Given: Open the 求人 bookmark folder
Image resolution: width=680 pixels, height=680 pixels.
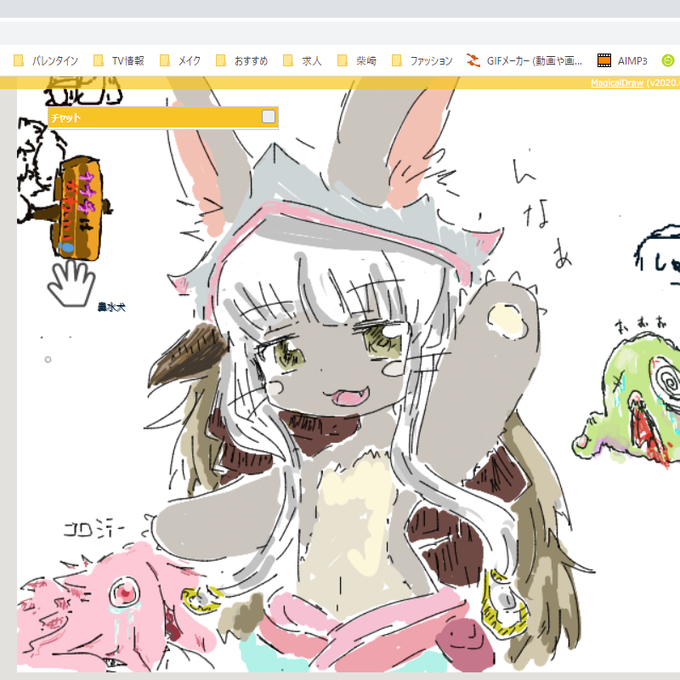Looking at the screenshot, I should [302, 61].
